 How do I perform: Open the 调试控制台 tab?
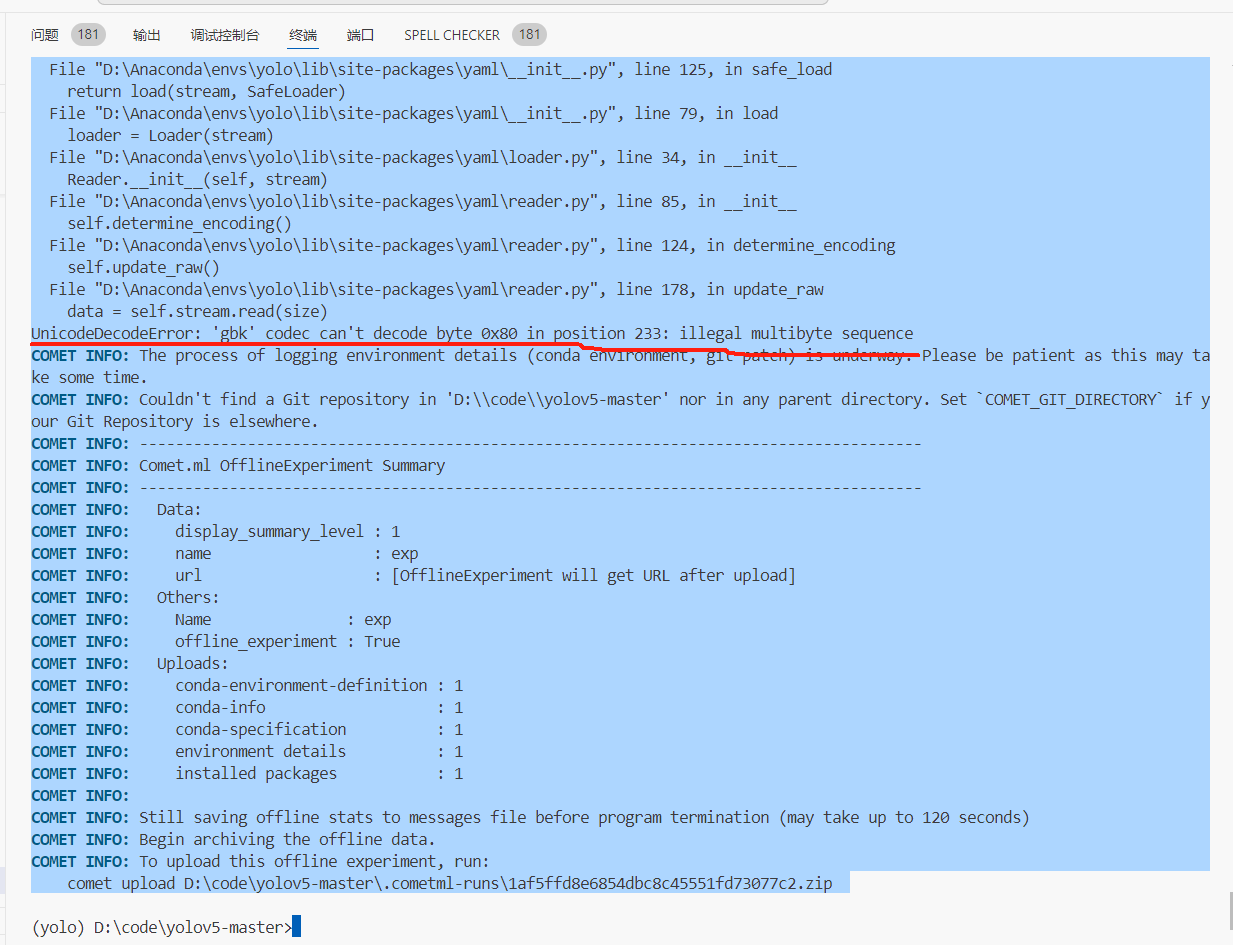click(225, 35)
